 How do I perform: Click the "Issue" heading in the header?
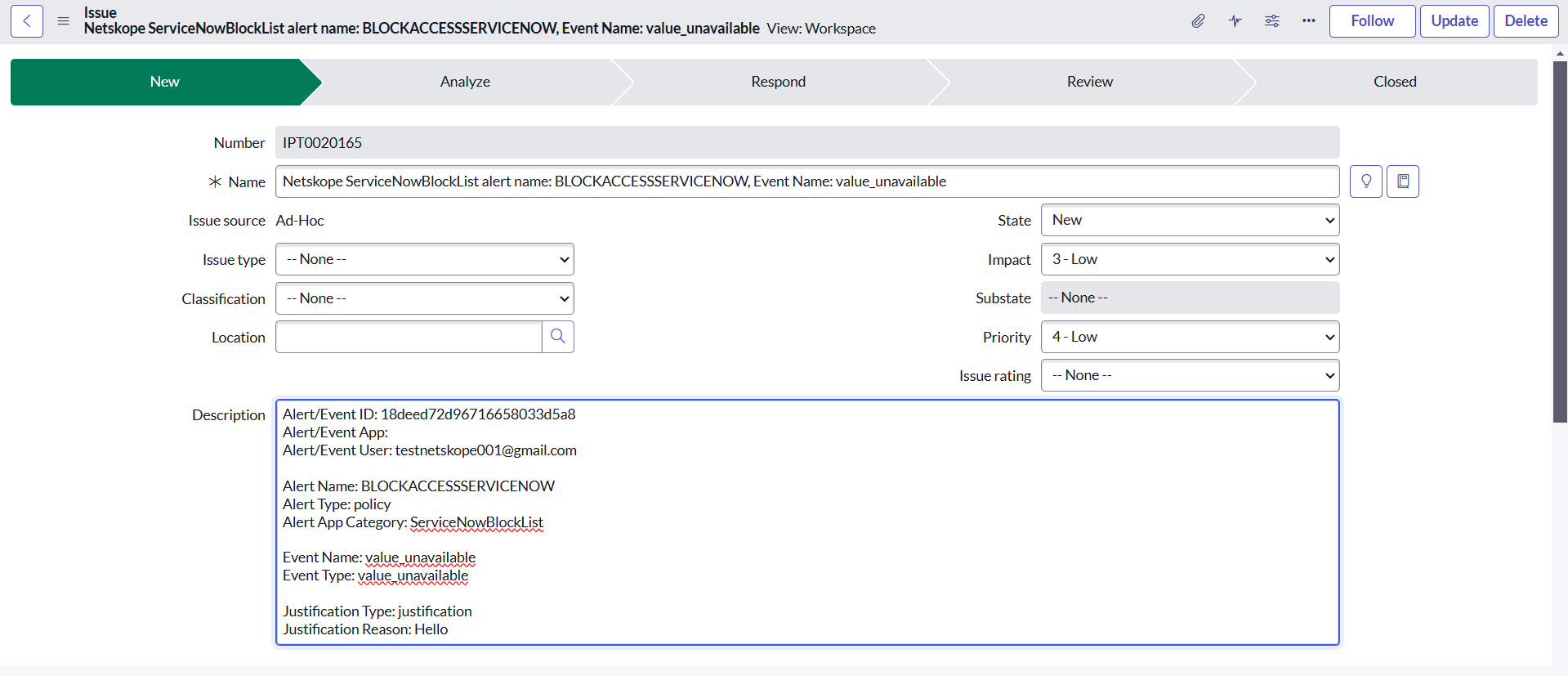coord(101,12)
